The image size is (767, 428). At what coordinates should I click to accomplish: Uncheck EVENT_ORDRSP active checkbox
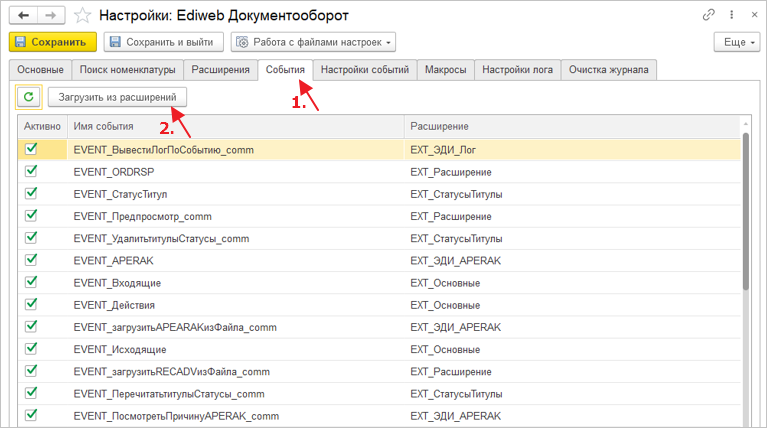[31, 171]
